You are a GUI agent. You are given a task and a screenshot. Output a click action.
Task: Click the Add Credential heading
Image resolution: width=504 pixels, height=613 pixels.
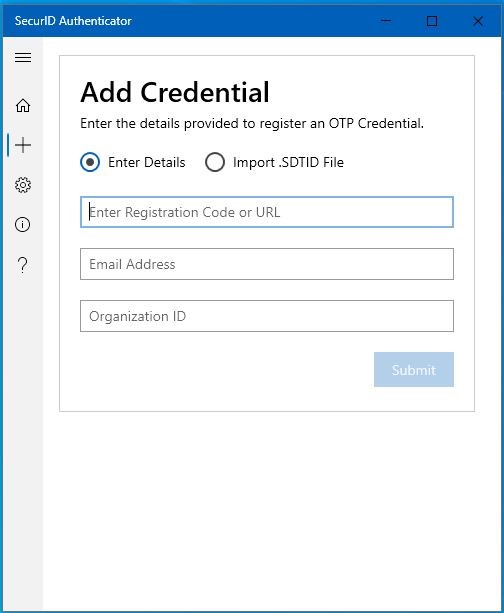pos(175,92)
